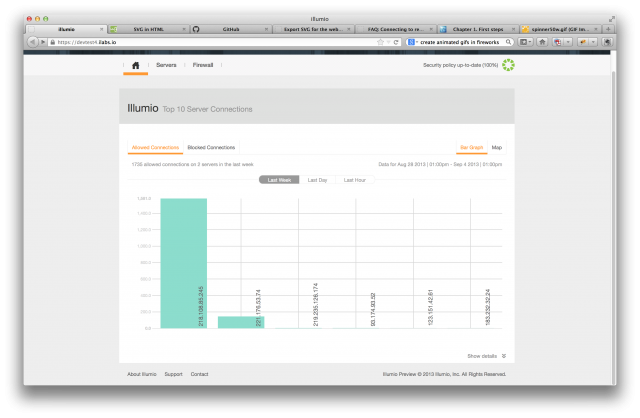The height and width of the screenshot is (418, 640).
Task: Click the orange extension toolbar icon
Action: coord(583,42)
